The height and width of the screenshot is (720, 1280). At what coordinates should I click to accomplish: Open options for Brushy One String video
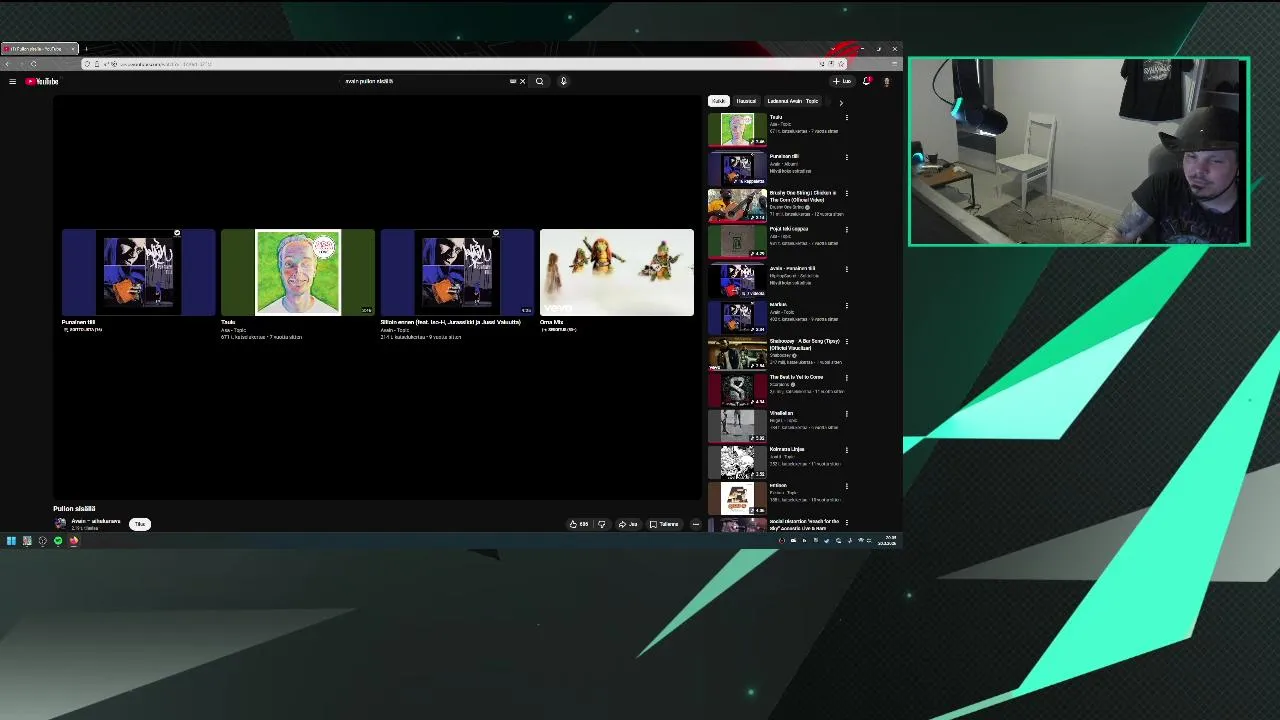[847, 193]
